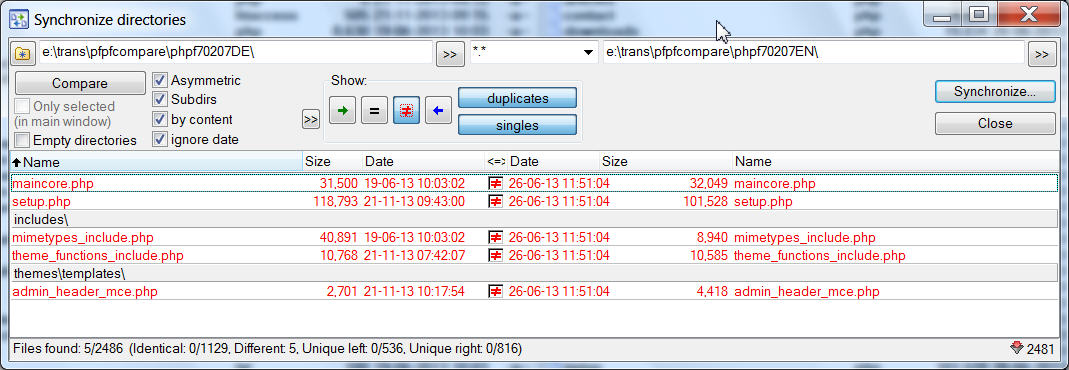Click right-side theme_functions_include.php name
Screen dimensions: 1069x370
(x=819, y=256)
